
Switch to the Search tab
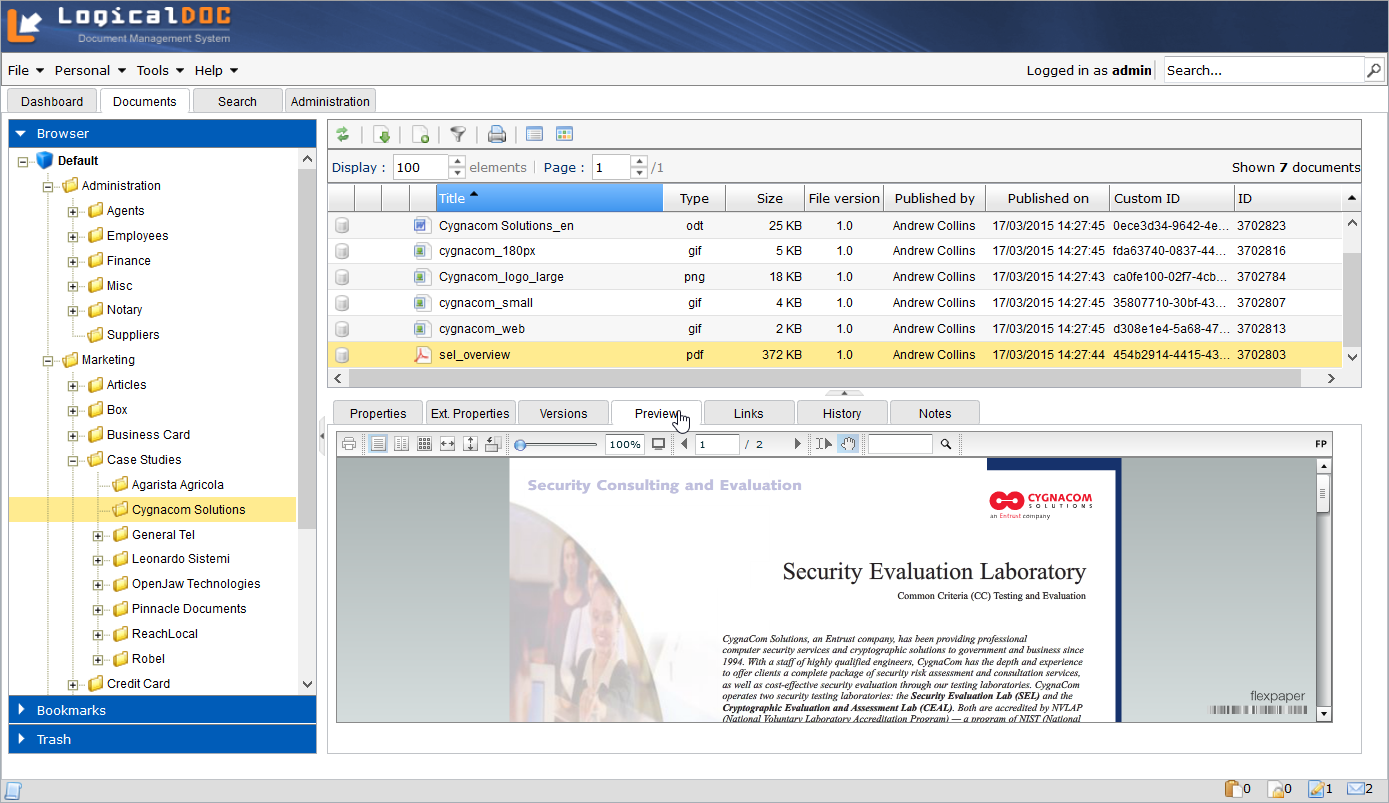237,101
